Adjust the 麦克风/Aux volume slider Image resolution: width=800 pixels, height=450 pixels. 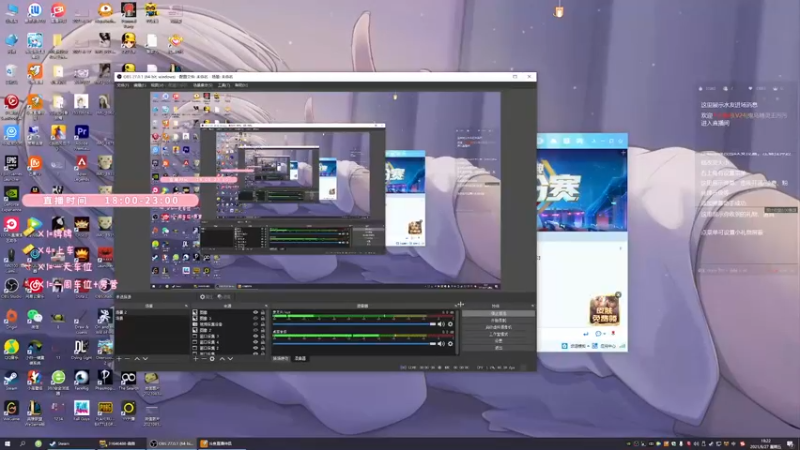point(355,324)
